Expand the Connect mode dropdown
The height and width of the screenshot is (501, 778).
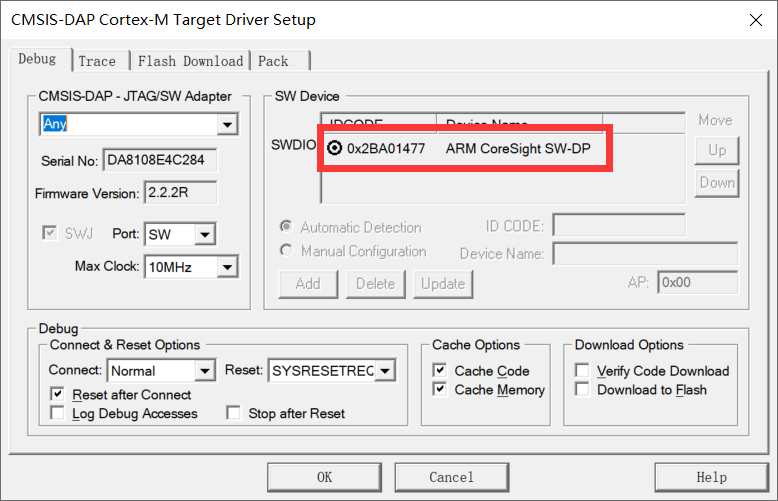click(205, 371)
